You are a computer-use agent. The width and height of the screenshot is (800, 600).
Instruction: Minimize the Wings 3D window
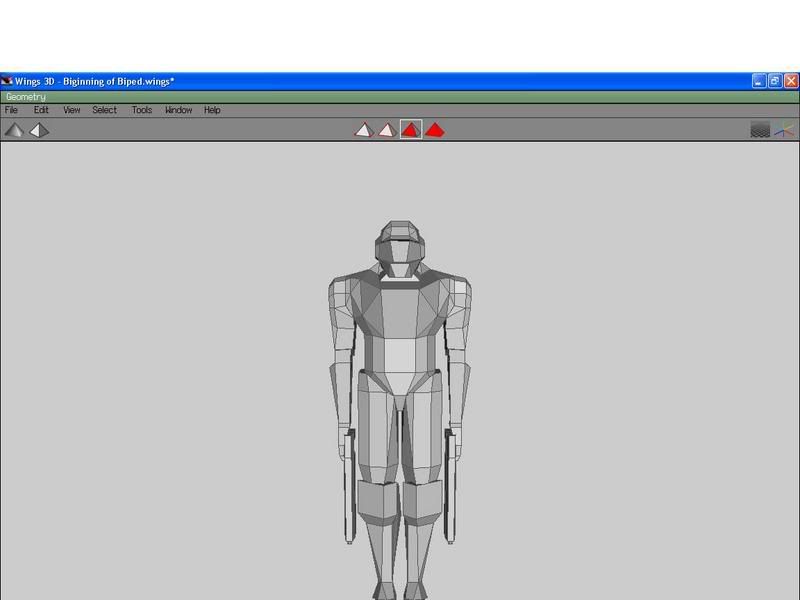759,81
